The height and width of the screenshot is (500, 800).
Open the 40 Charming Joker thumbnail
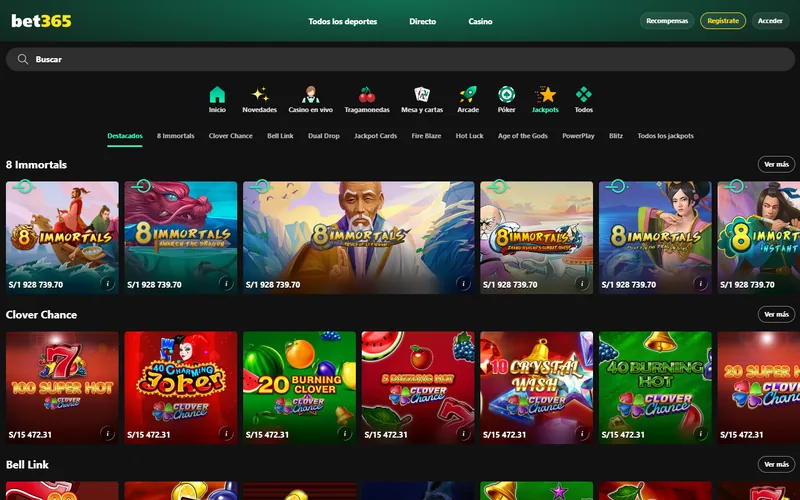(x=181, y=387)
